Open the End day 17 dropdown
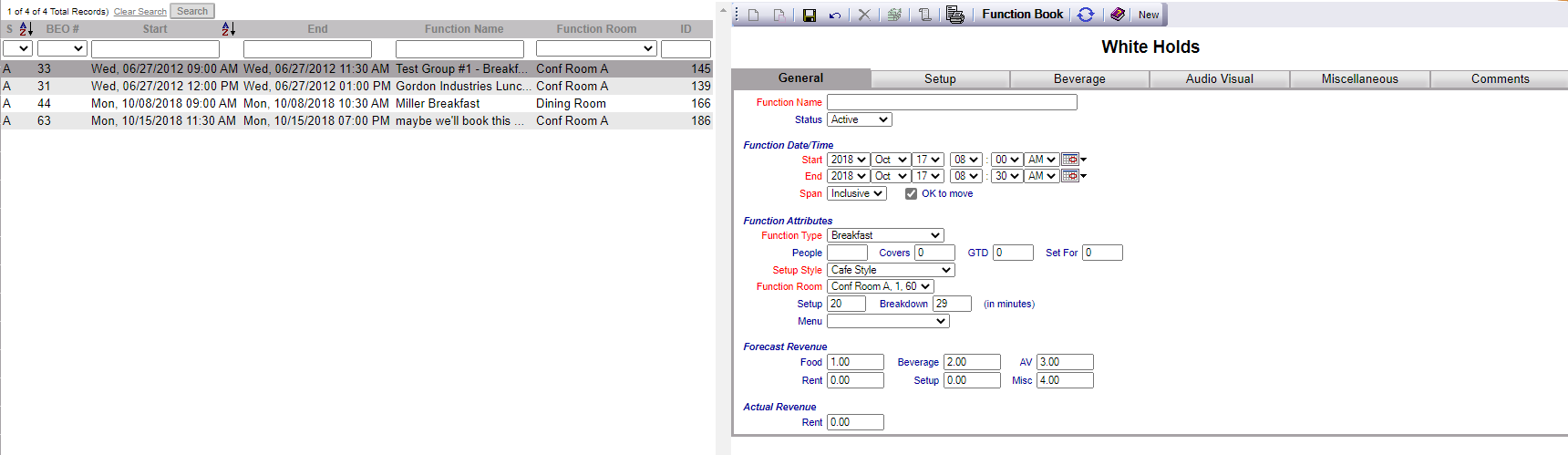Image resolution: width=1568 pixels, height=455 pixels. click(928, 176)
